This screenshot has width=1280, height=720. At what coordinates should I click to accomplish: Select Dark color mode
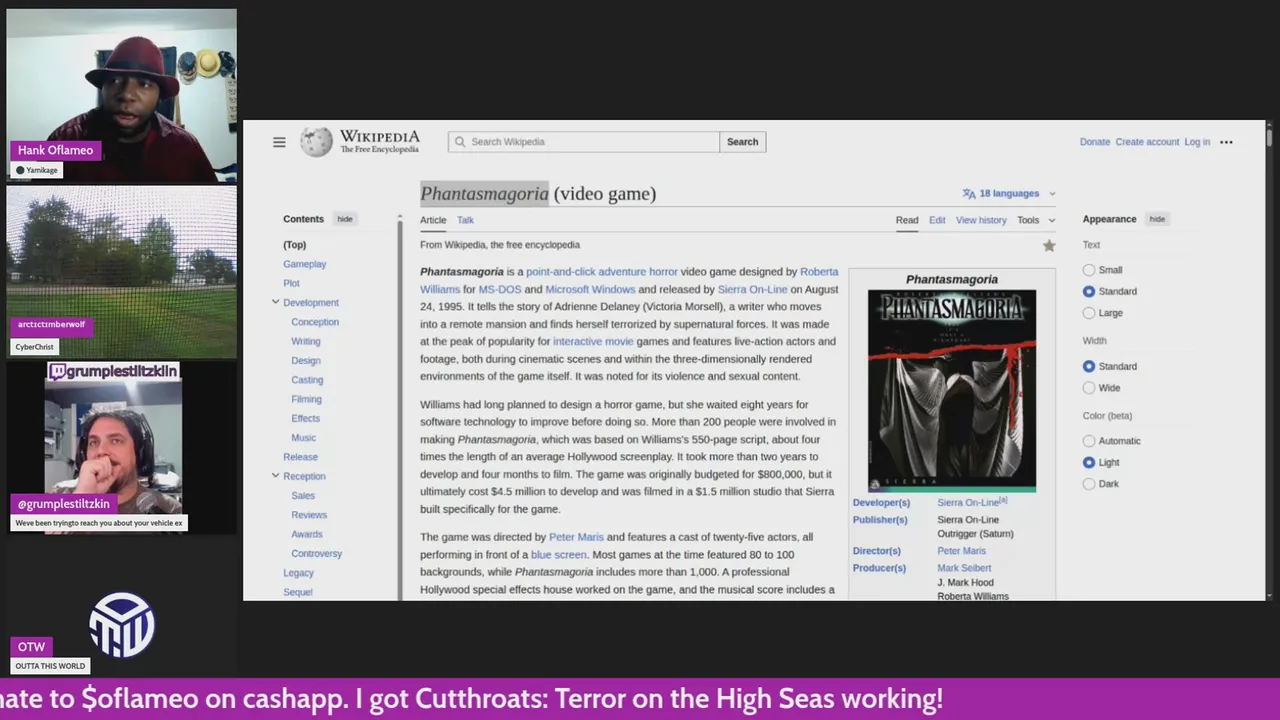pyautogui.click(x=1089, y=484)
